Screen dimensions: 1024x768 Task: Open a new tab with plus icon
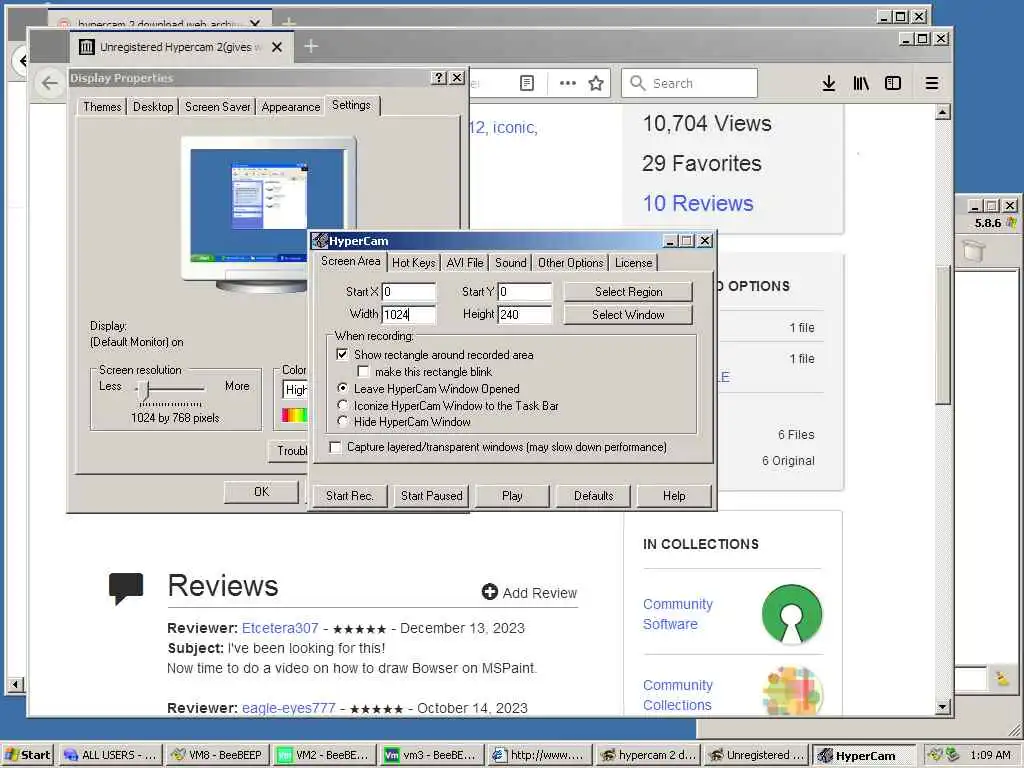click(x=311, y=46)
